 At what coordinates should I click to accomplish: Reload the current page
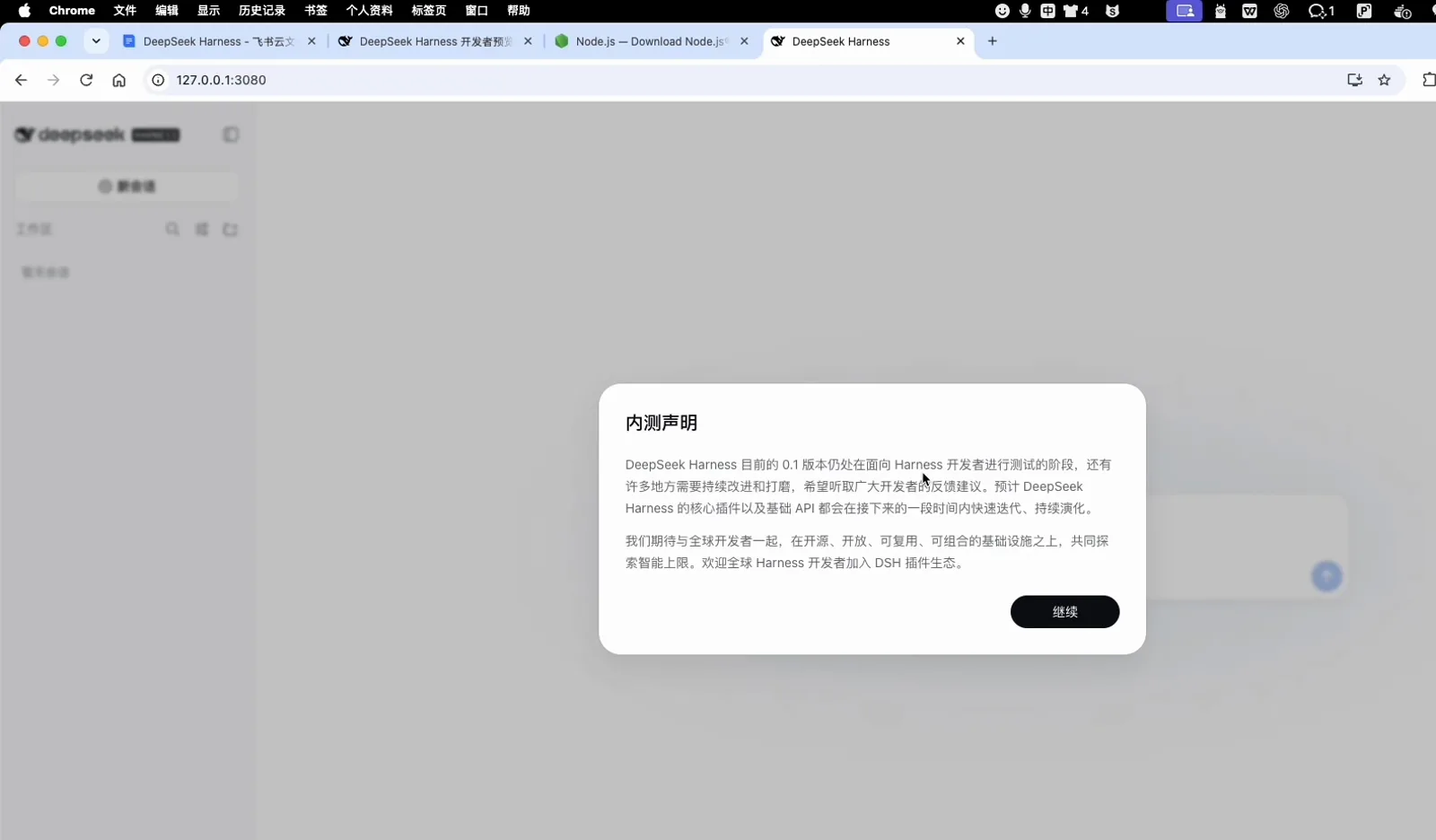click(86, 80)
